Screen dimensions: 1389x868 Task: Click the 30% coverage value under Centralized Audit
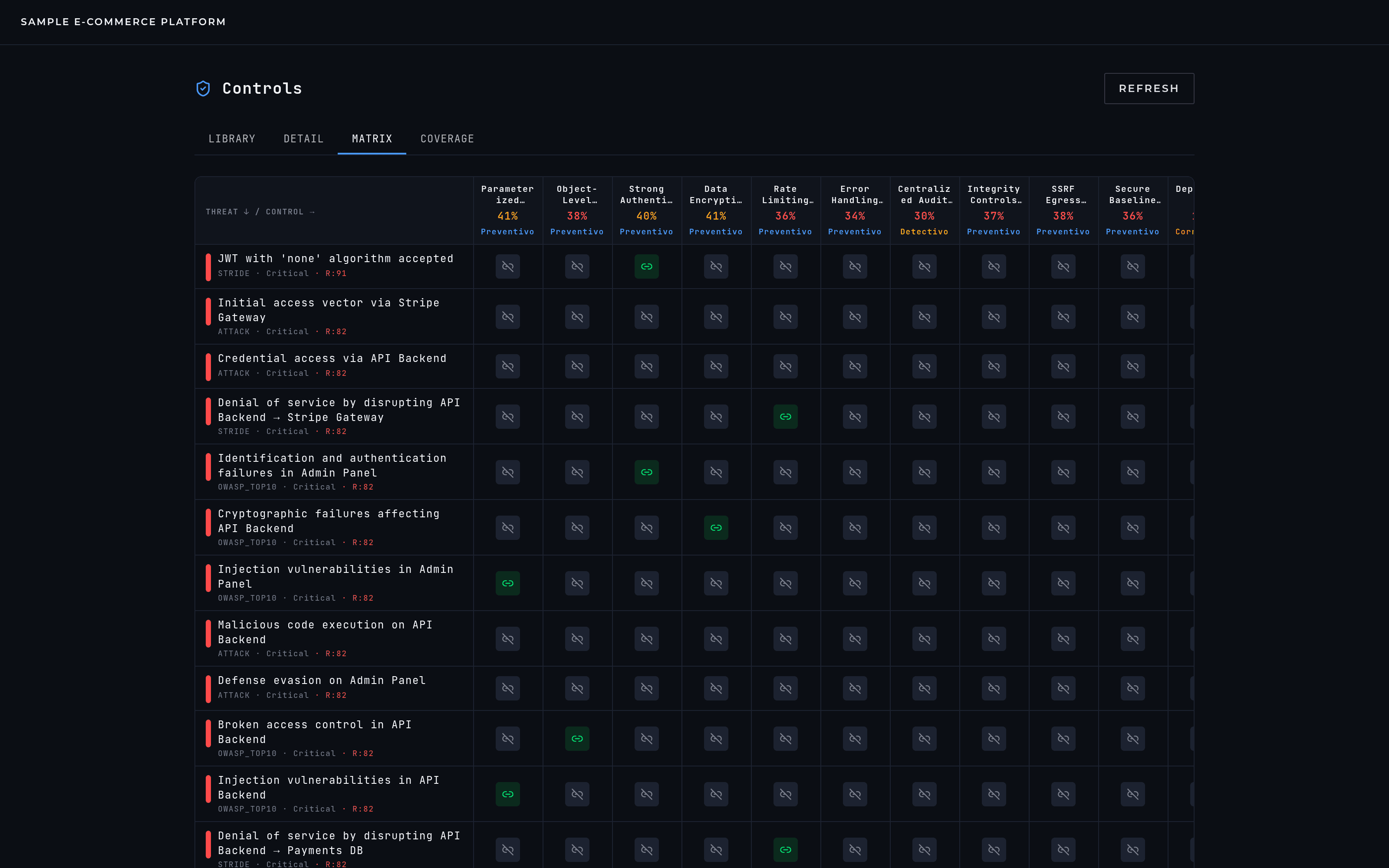tap(924, 216)
